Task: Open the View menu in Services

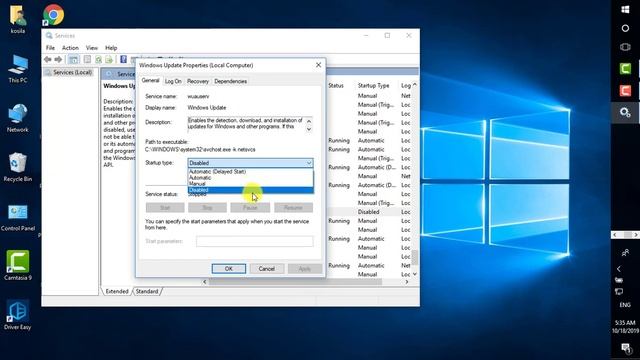Action: 92,48
